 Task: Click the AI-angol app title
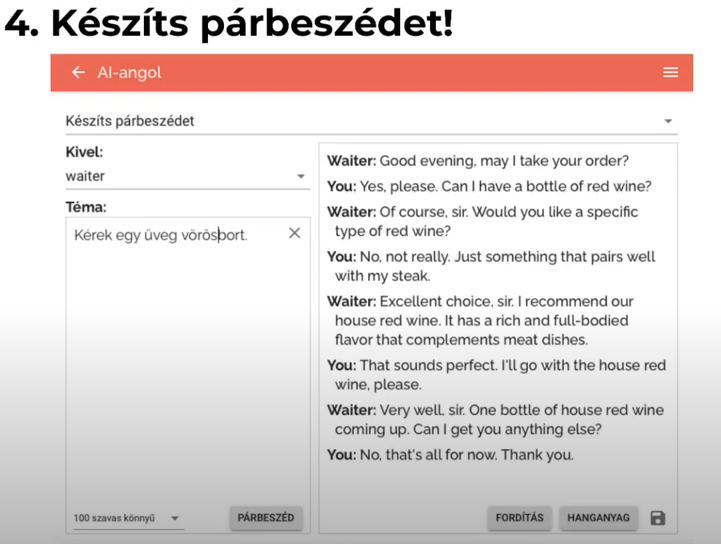129,73
